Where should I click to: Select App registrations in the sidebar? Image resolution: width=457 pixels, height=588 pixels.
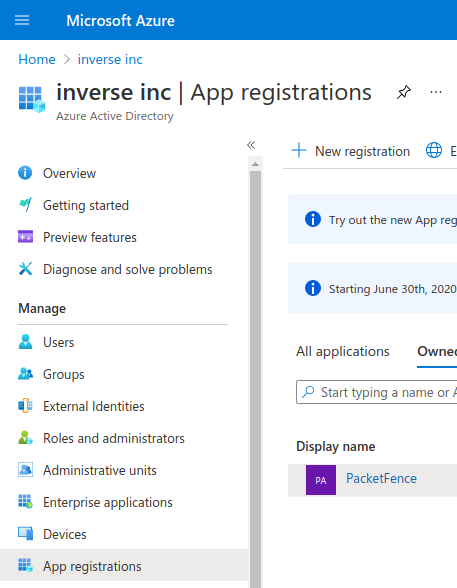[124, 566]
